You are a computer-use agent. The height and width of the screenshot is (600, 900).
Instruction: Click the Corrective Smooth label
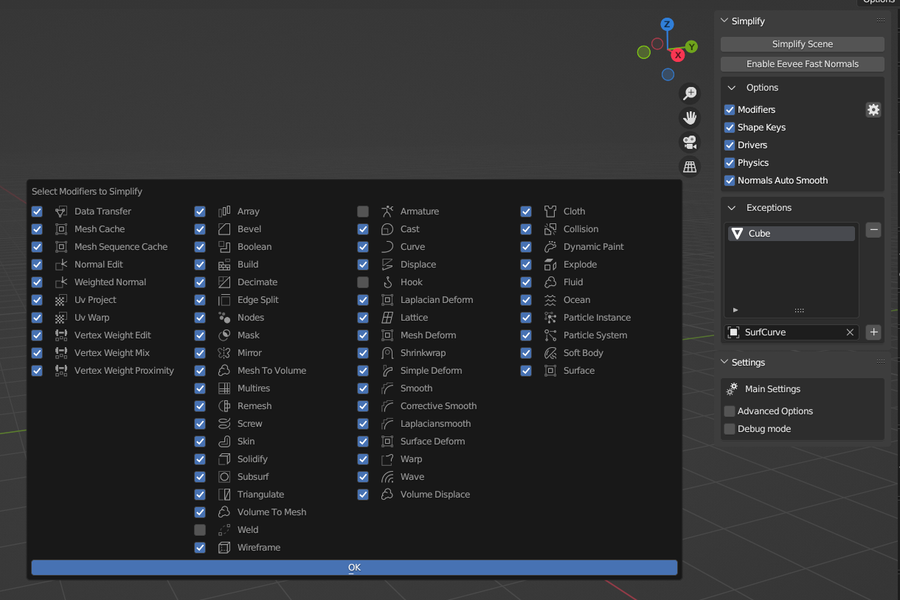439,406
